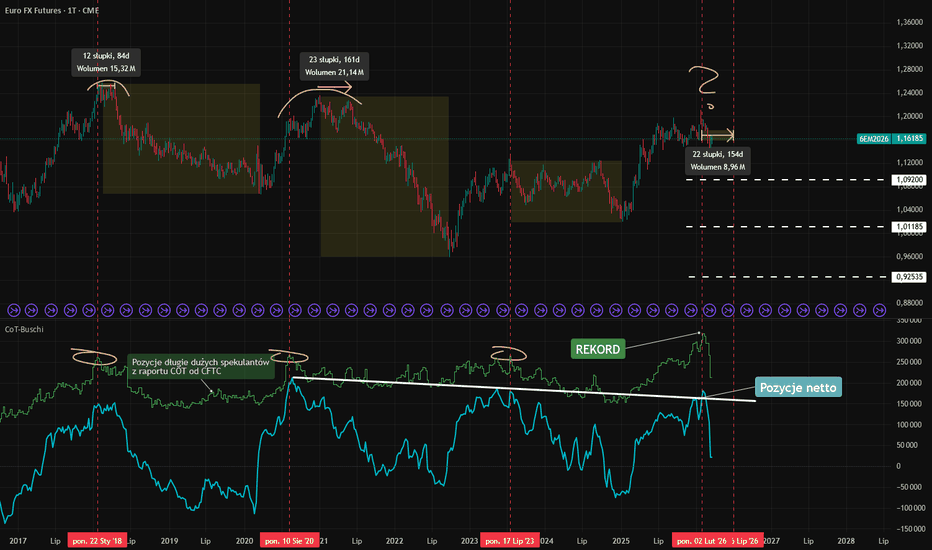Click the pon. 10 Sie '20 date label
The height and width of the screenshot is (550, 932).
tap(289, 540)
